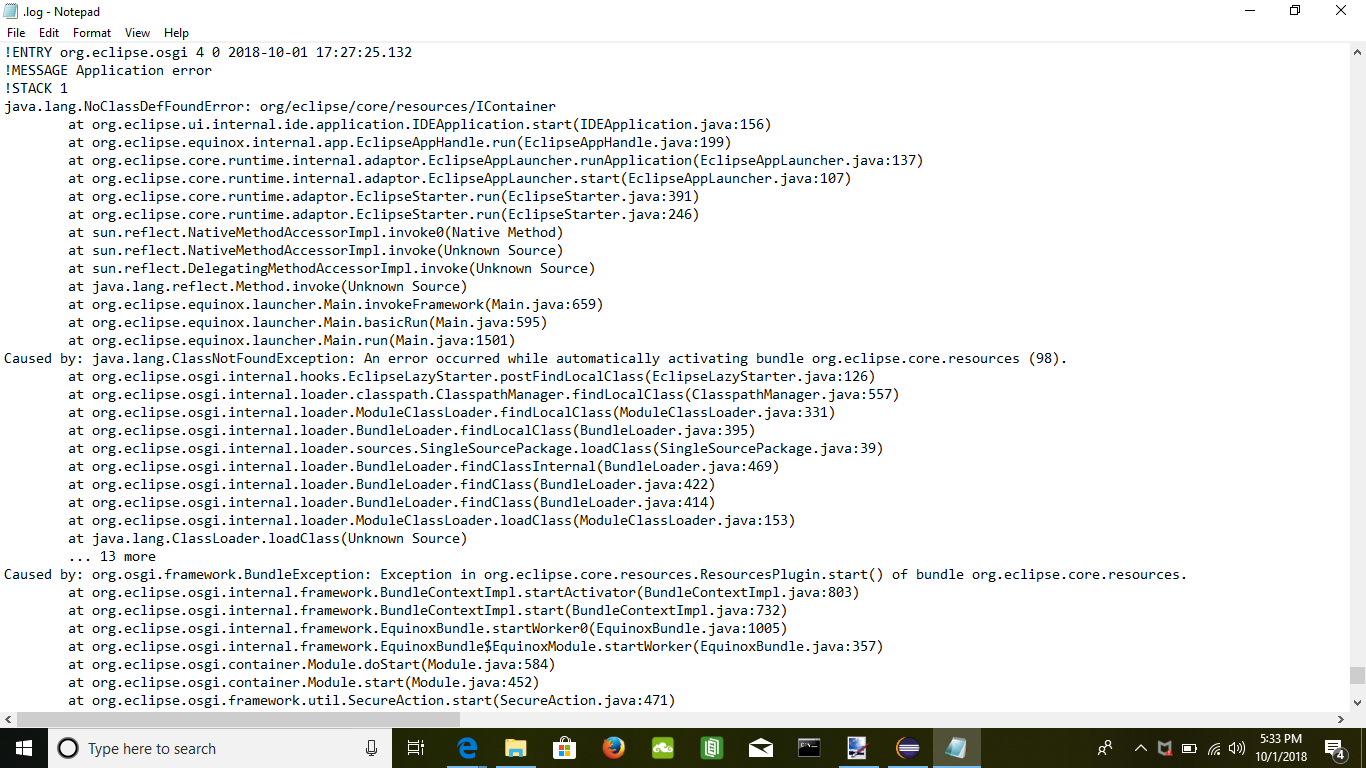Viewport: 1366px width, 768px height.
Task: Click the 'BundleContextImpl.startActivator' stack line
Action: (x=464, y=592)
